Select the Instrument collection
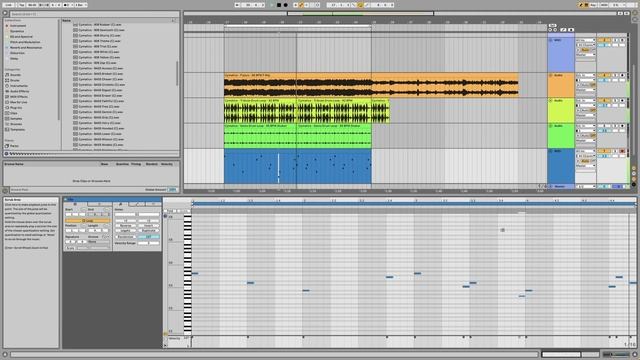The height and width of the screenshot is (360, 640). (18, 26)
